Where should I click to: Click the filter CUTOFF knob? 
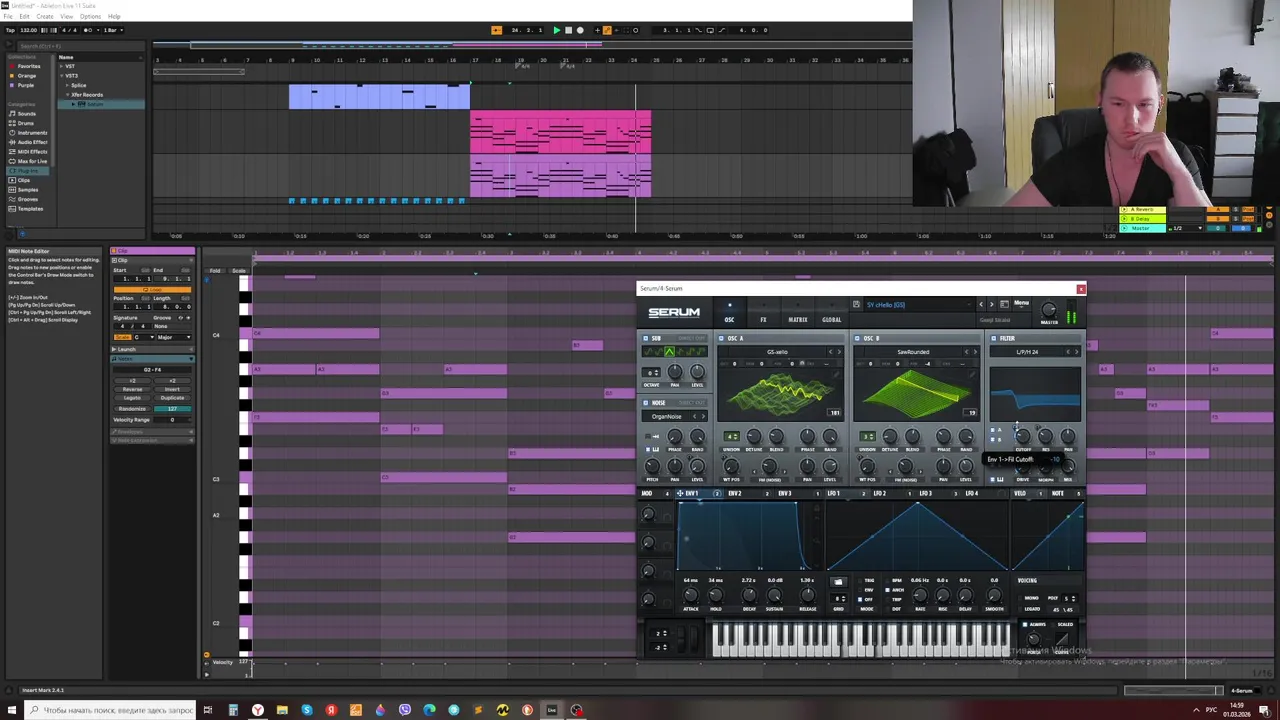pyautogui.click(x=1021, y=435)
